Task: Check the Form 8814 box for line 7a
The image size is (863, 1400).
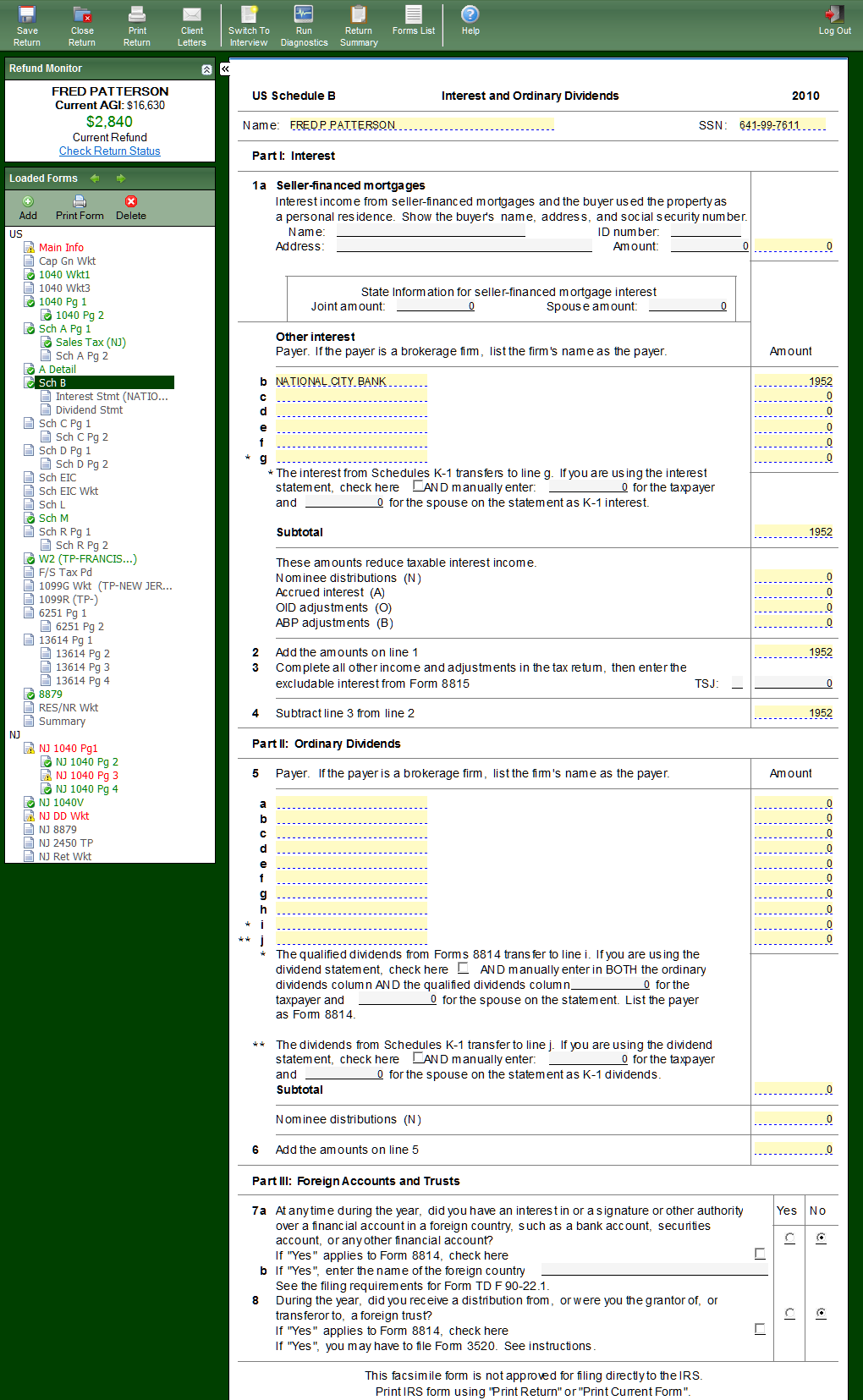Action: pyautogui.click(x=760, y=1255)
